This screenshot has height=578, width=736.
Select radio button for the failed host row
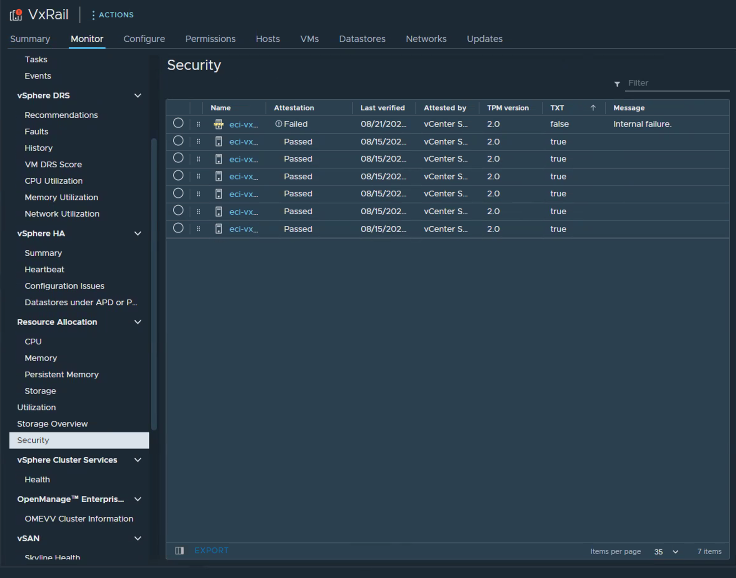(178, 124)
